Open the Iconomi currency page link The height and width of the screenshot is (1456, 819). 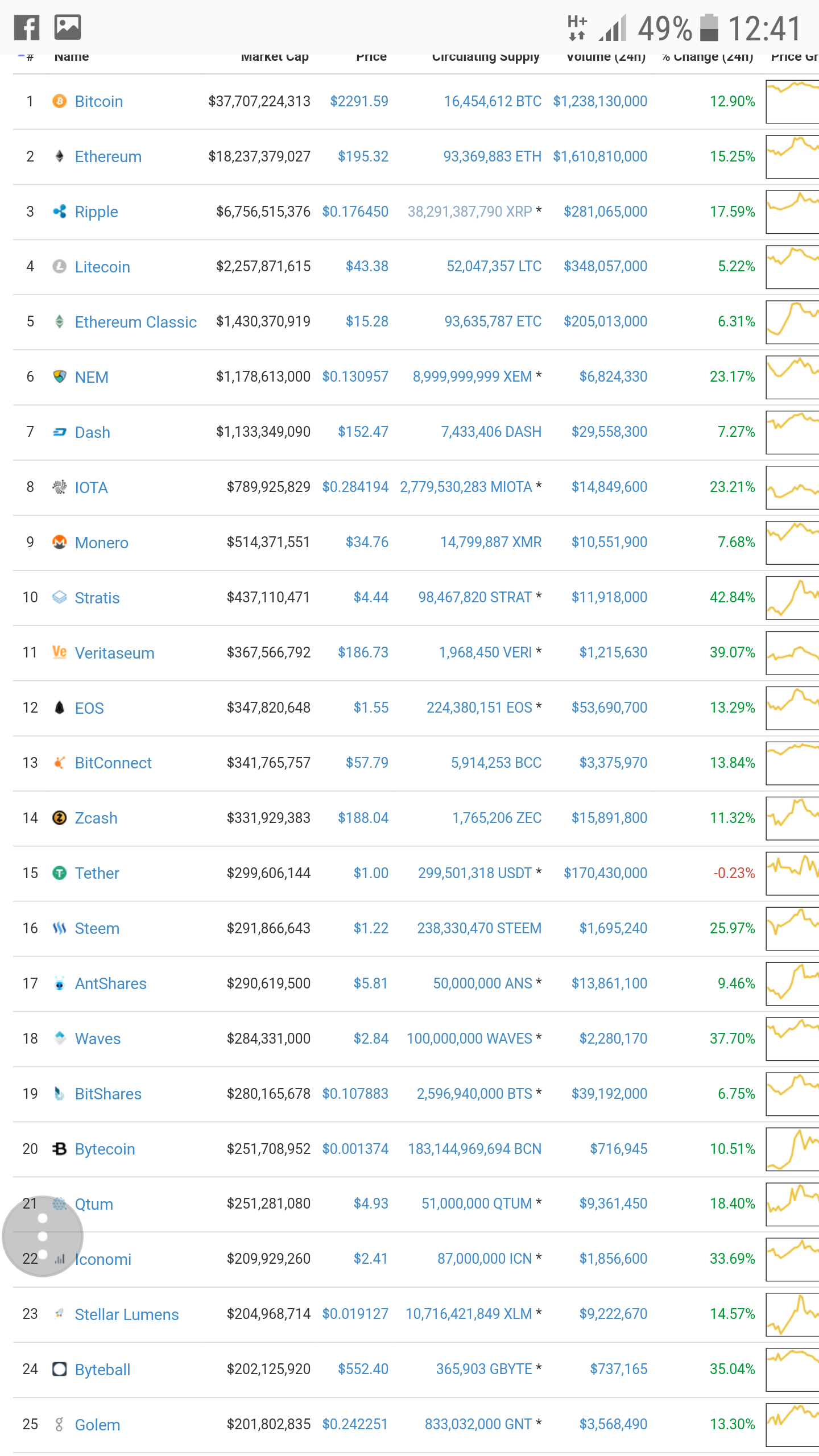103,1259
